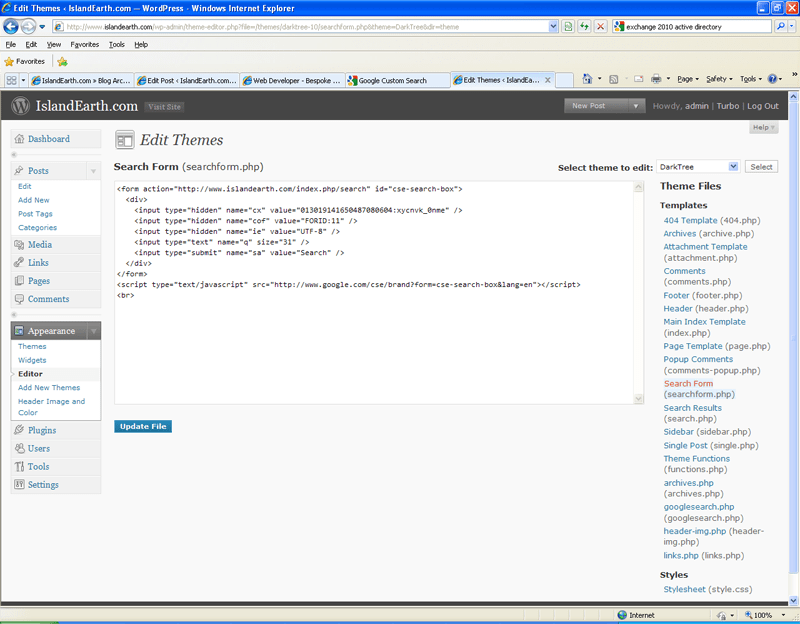Click the Media library icon
Image resolution: width=800 pixels, height=624 pixels.
pos(21,243)
